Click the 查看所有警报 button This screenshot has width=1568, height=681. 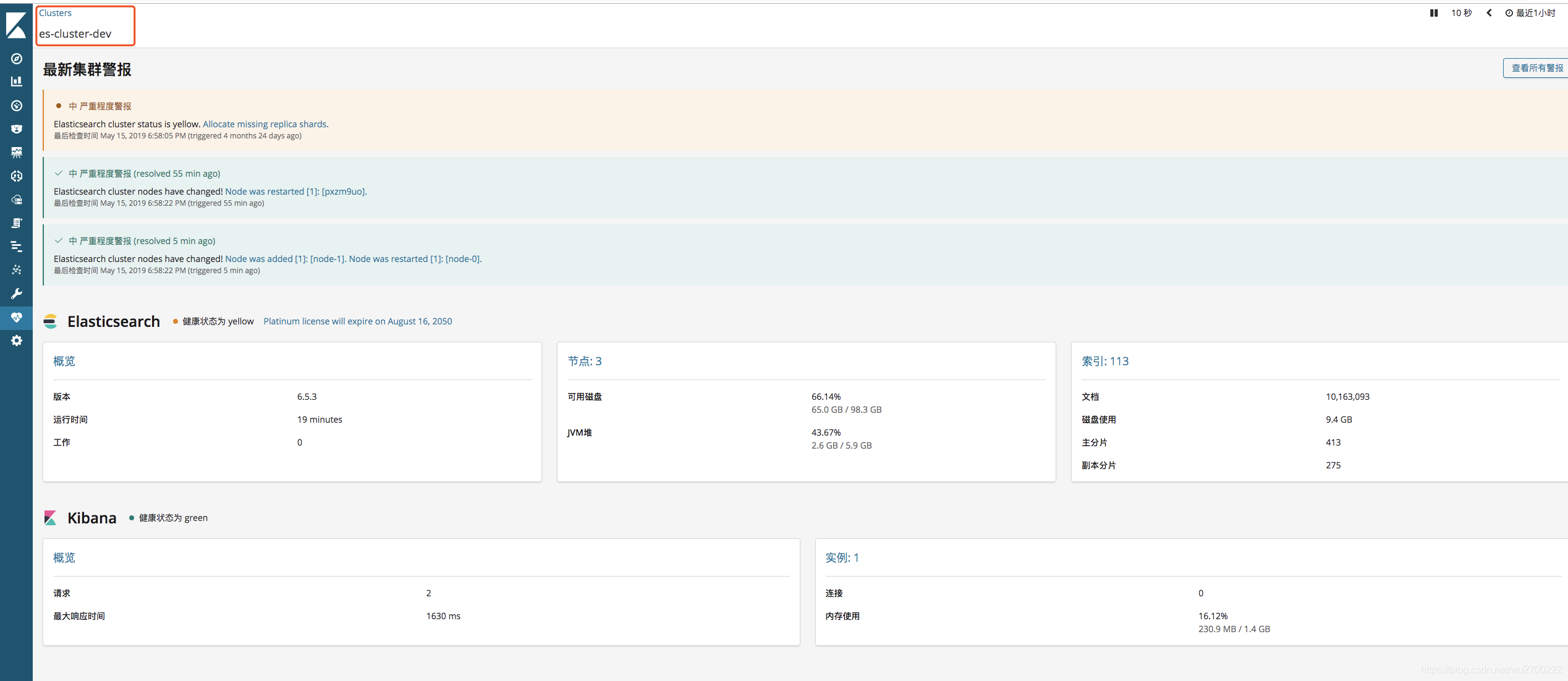point(1536,68)
